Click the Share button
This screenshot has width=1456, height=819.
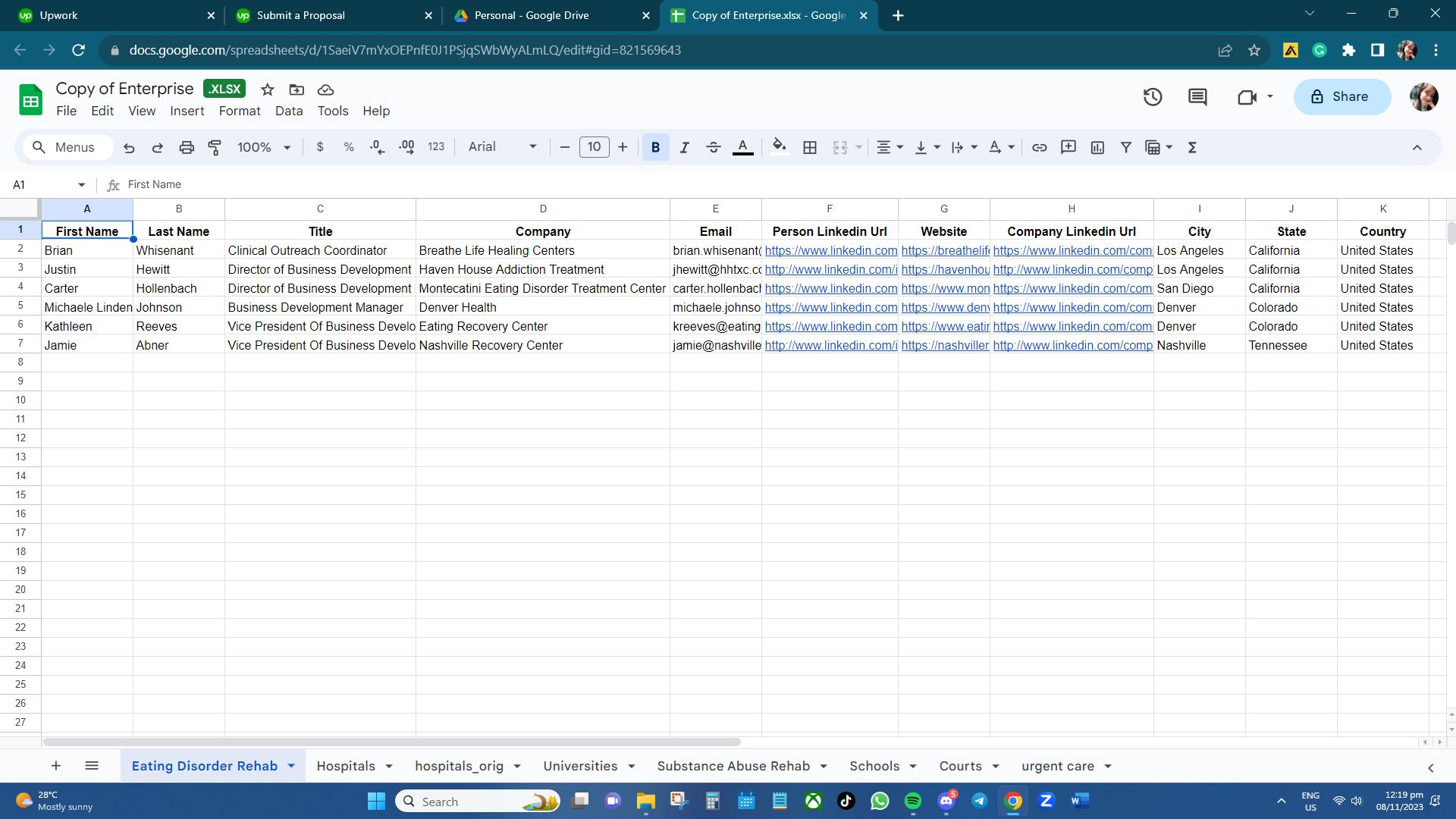click(x=1341, y=97)
